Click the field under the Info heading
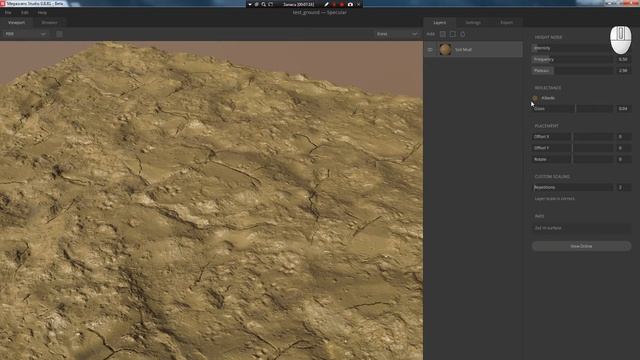 581,228
